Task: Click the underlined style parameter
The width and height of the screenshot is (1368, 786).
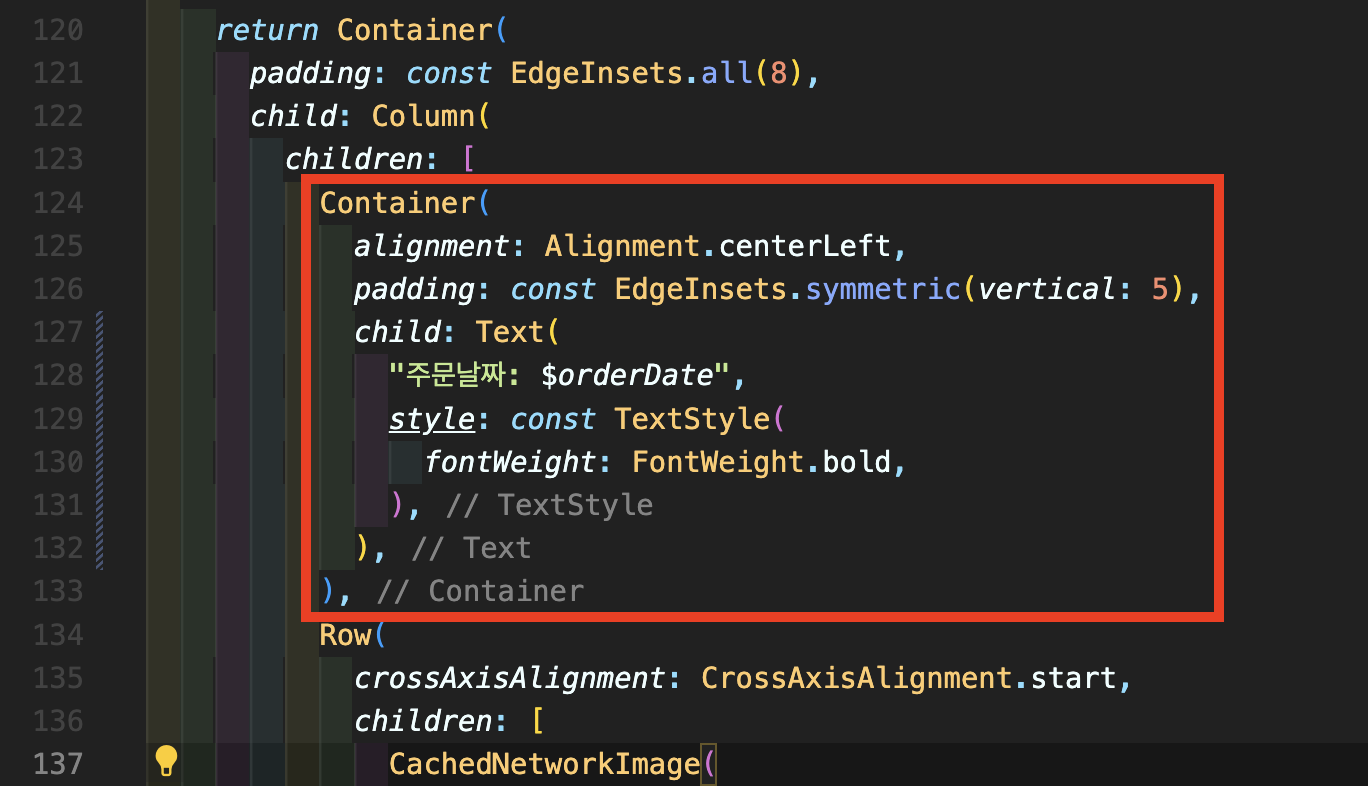Action: point(431,419)
